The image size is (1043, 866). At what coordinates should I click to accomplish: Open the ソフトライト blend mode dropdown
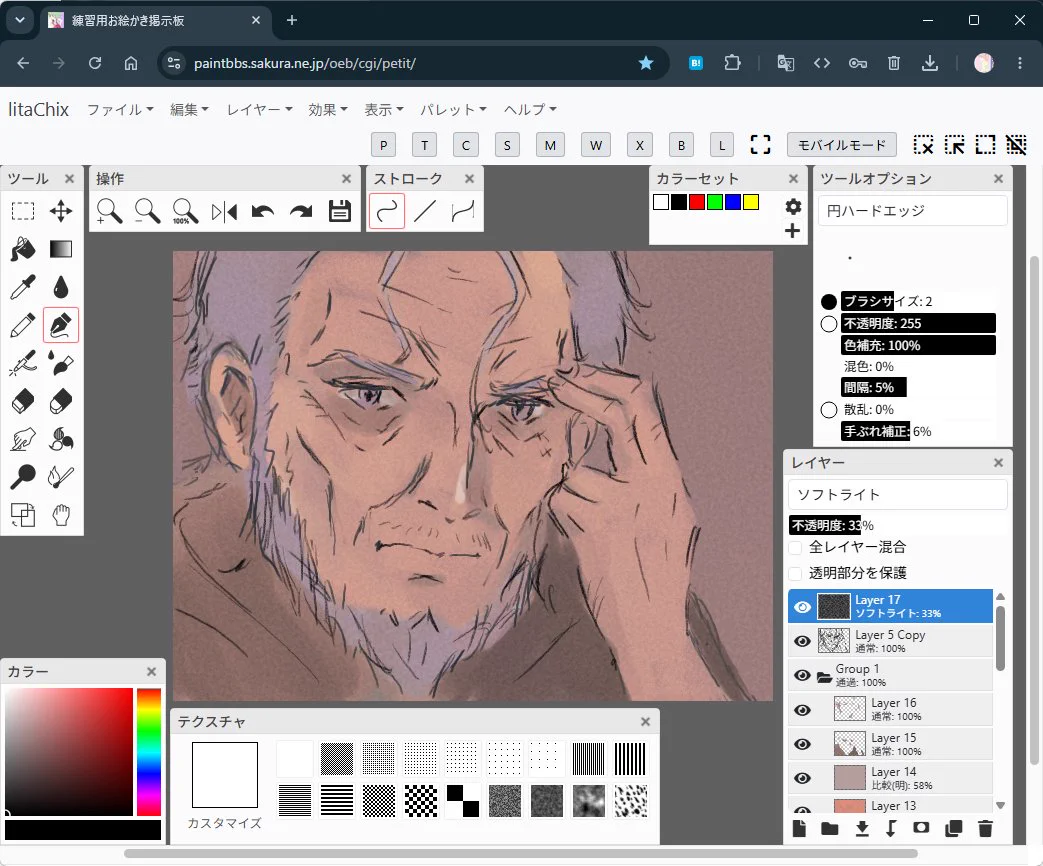point(897,494)
